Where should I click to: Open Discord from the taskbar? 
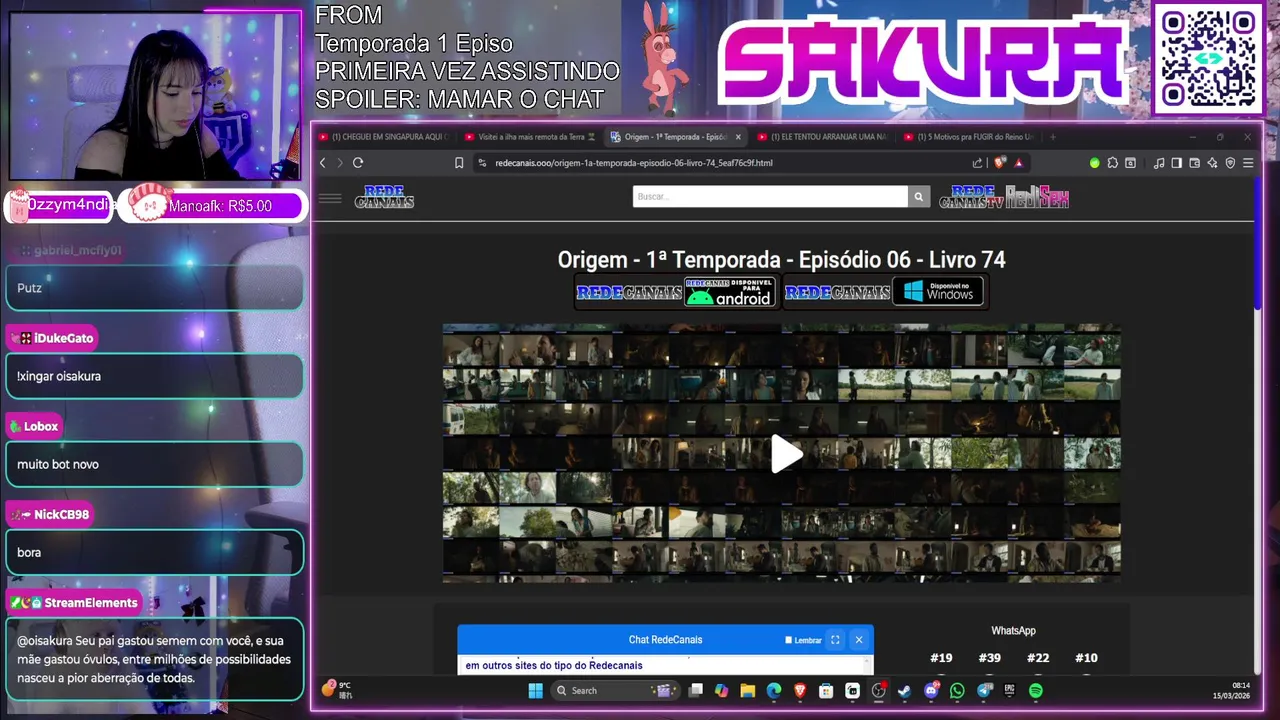click(931, 690)
